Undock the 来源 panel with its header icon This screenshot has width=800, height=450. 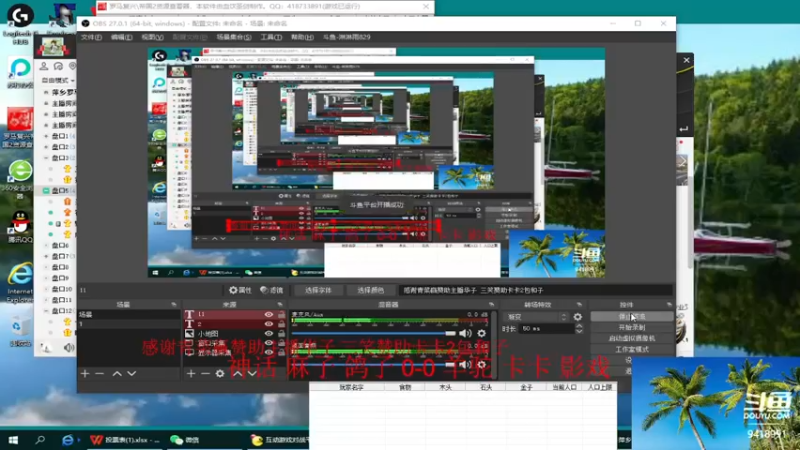point(280,305)
